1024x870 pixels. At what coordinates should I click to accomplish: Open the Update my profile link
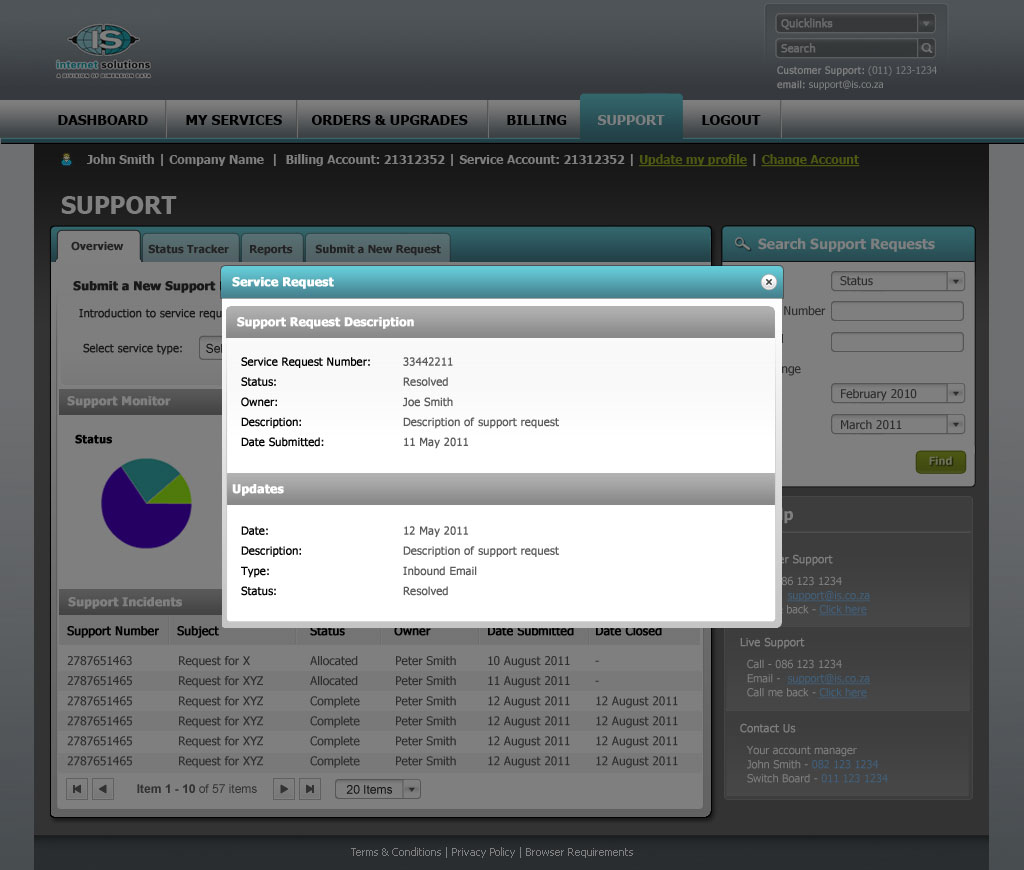pyautogui.click(x=692, y=160)
